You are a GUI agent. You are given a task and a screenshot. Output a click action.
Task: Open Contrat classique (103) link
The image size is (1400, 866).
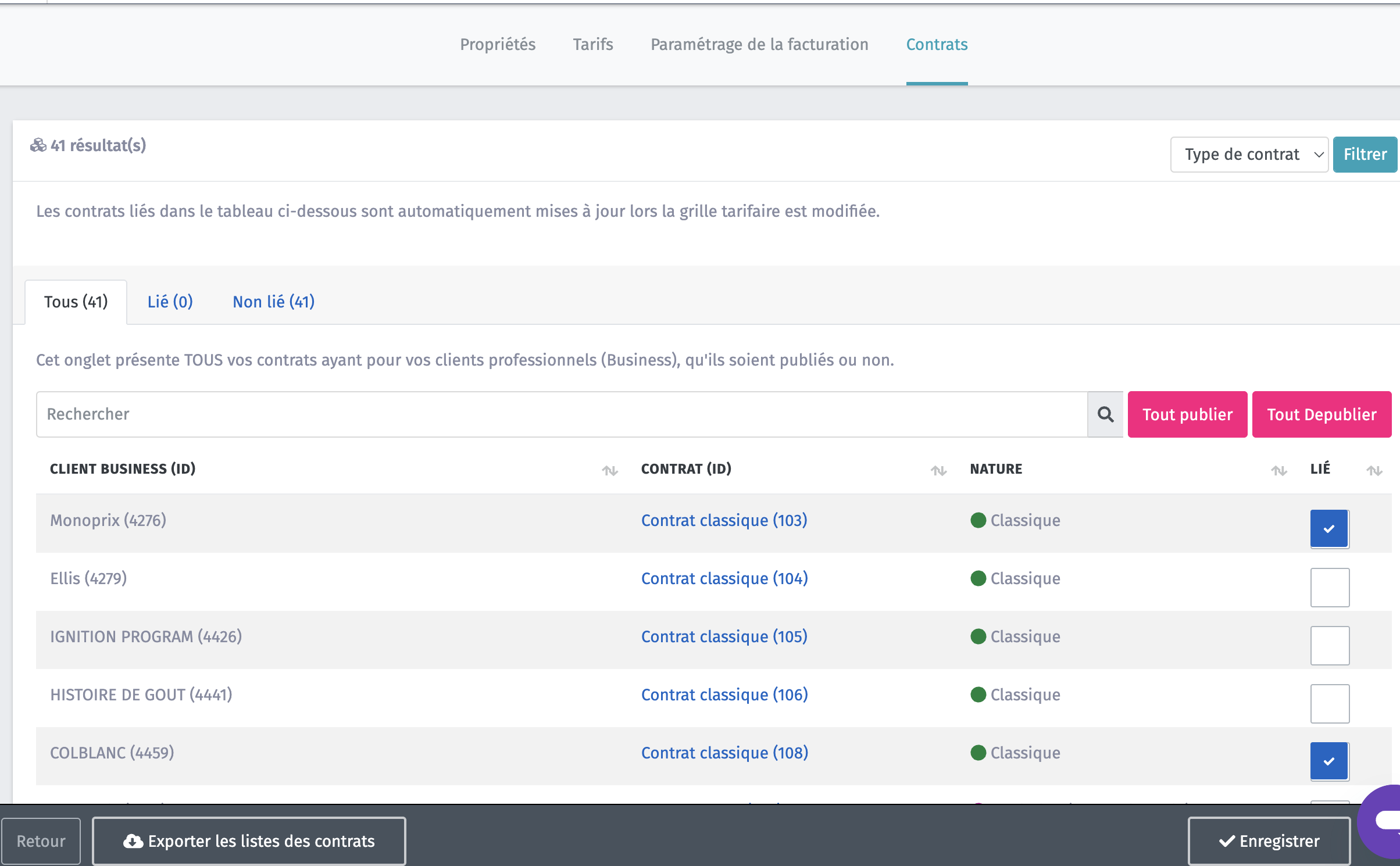tap(724, 521)
